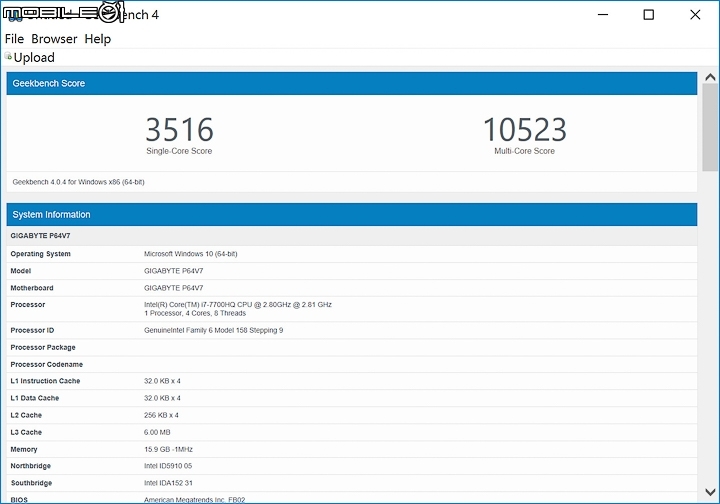Click the vertical scrollbar thumb
The image size is (720, 504).
coord(710,127)
